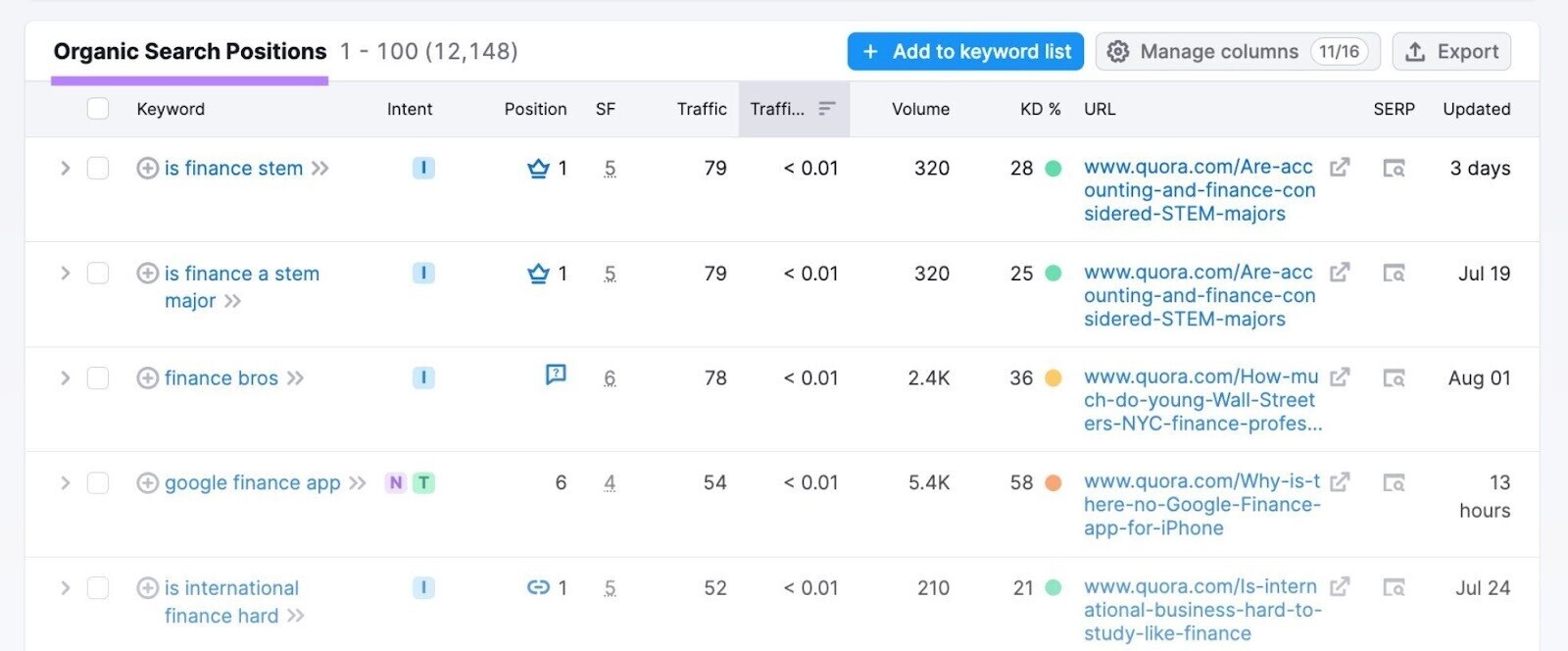View SERP snapshot for 'finance bros'

tap(1394, 378)
